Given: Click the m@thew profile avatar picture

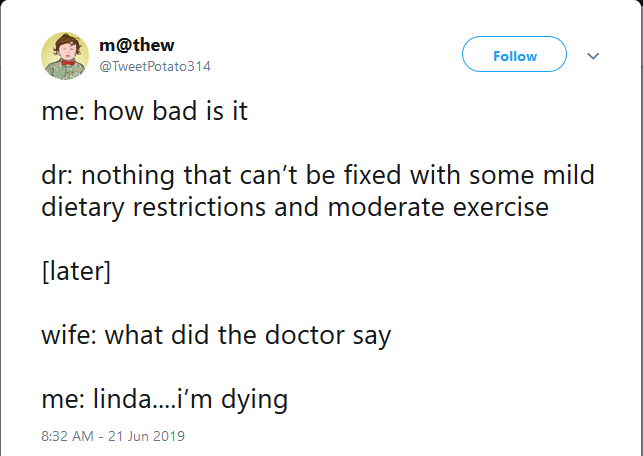Looking at the screenshot, I should 65,55.
